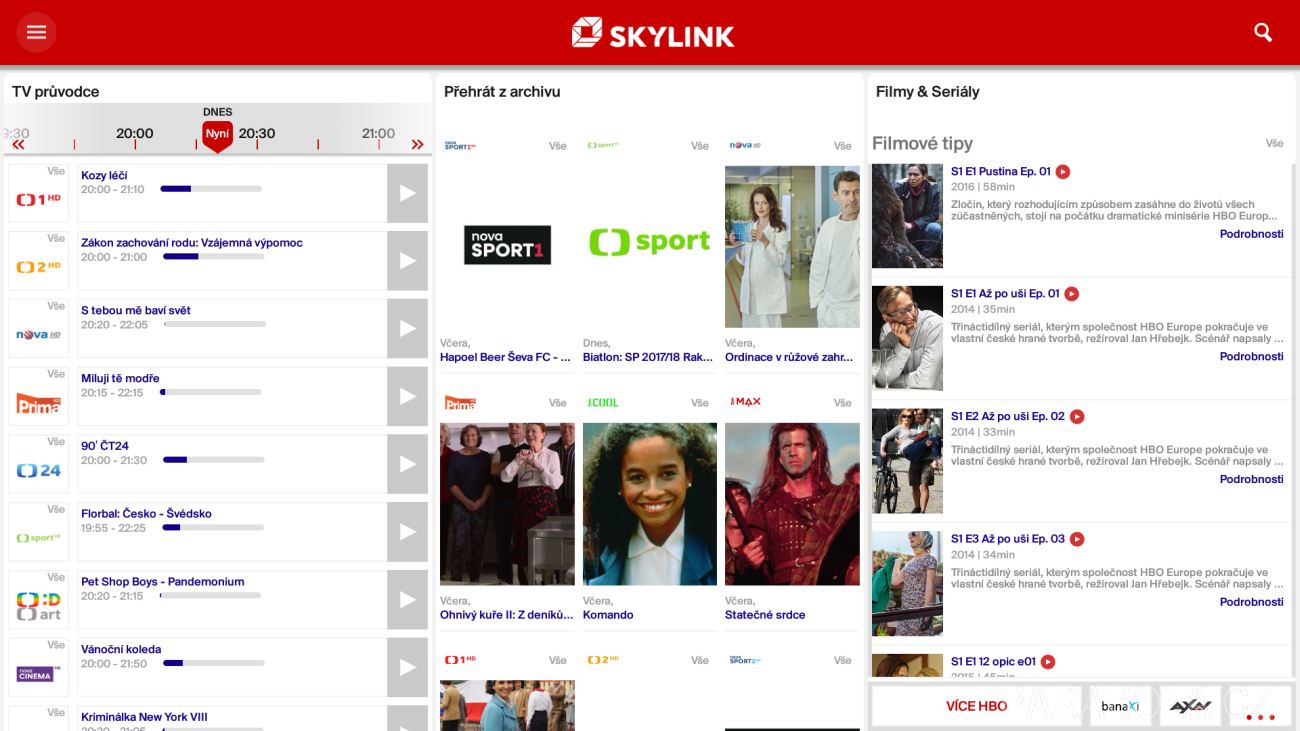Select ČT :D art channel logo in guide
1300x731 pixels.
tap(39, 606)
